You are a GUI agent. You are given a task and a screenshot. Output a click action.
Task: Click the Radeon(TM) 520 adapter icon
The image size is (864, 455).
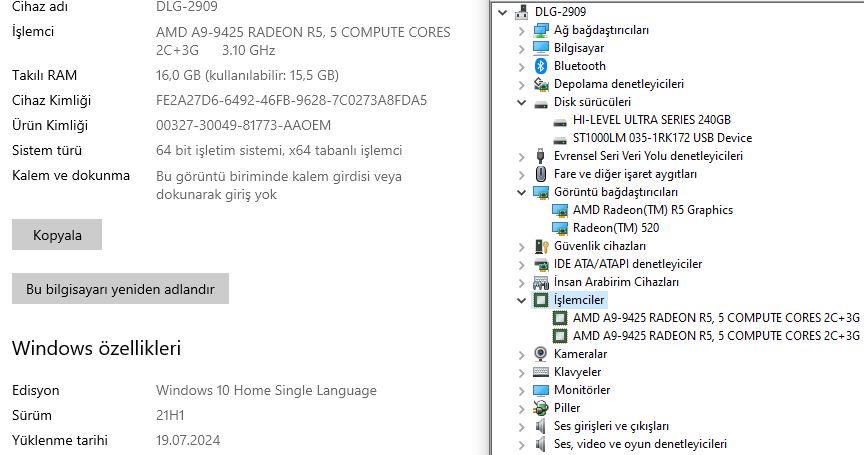(x=560, y=228)
